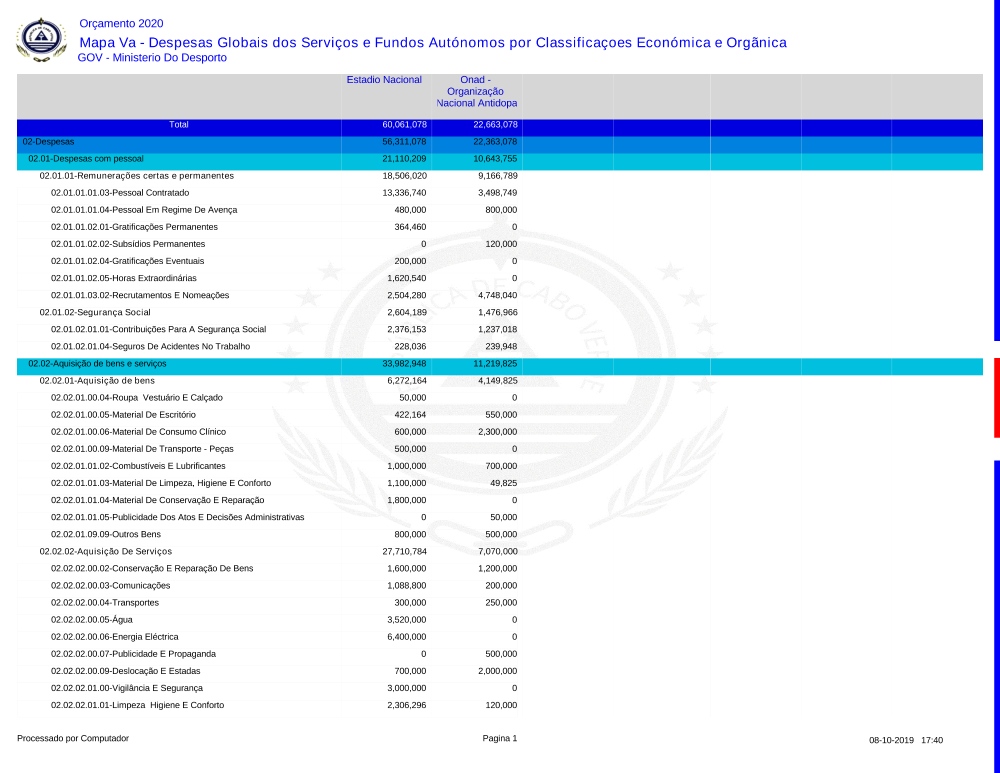The image size is (1000, 773).
Task: Select the 02.02.02-Aquisição De Serviços row
Action: (x=105, y=551)
